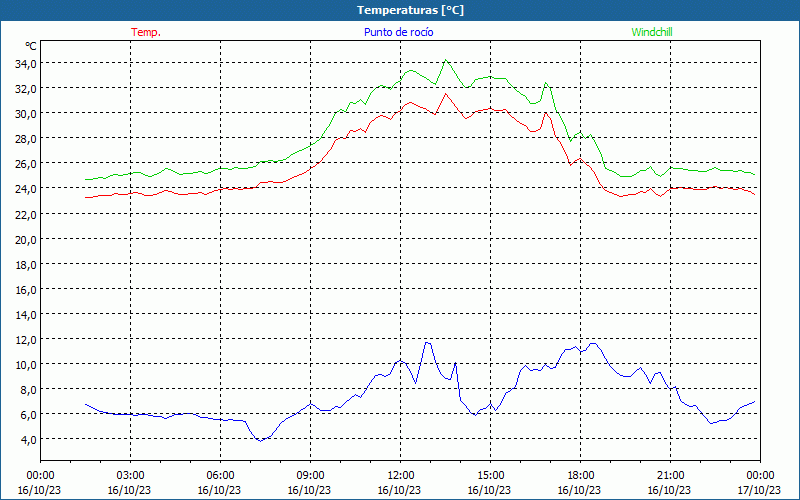Click the "03:00" time label
The width and height of the screenshot is (800, 500).
[x=130, y=476]
